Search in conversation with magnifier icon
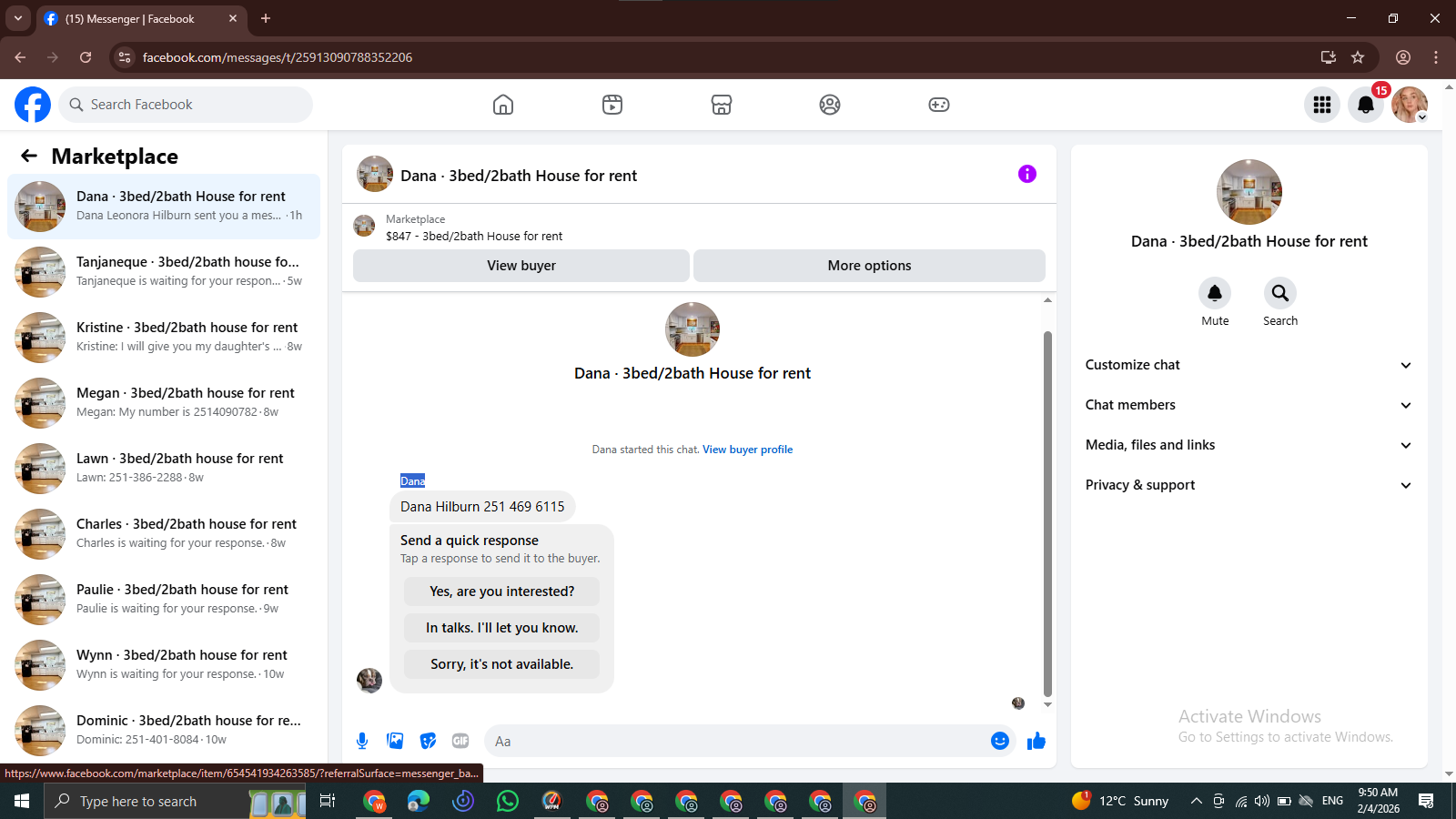Screen dimensions: 1456x819 point(1280,293)
